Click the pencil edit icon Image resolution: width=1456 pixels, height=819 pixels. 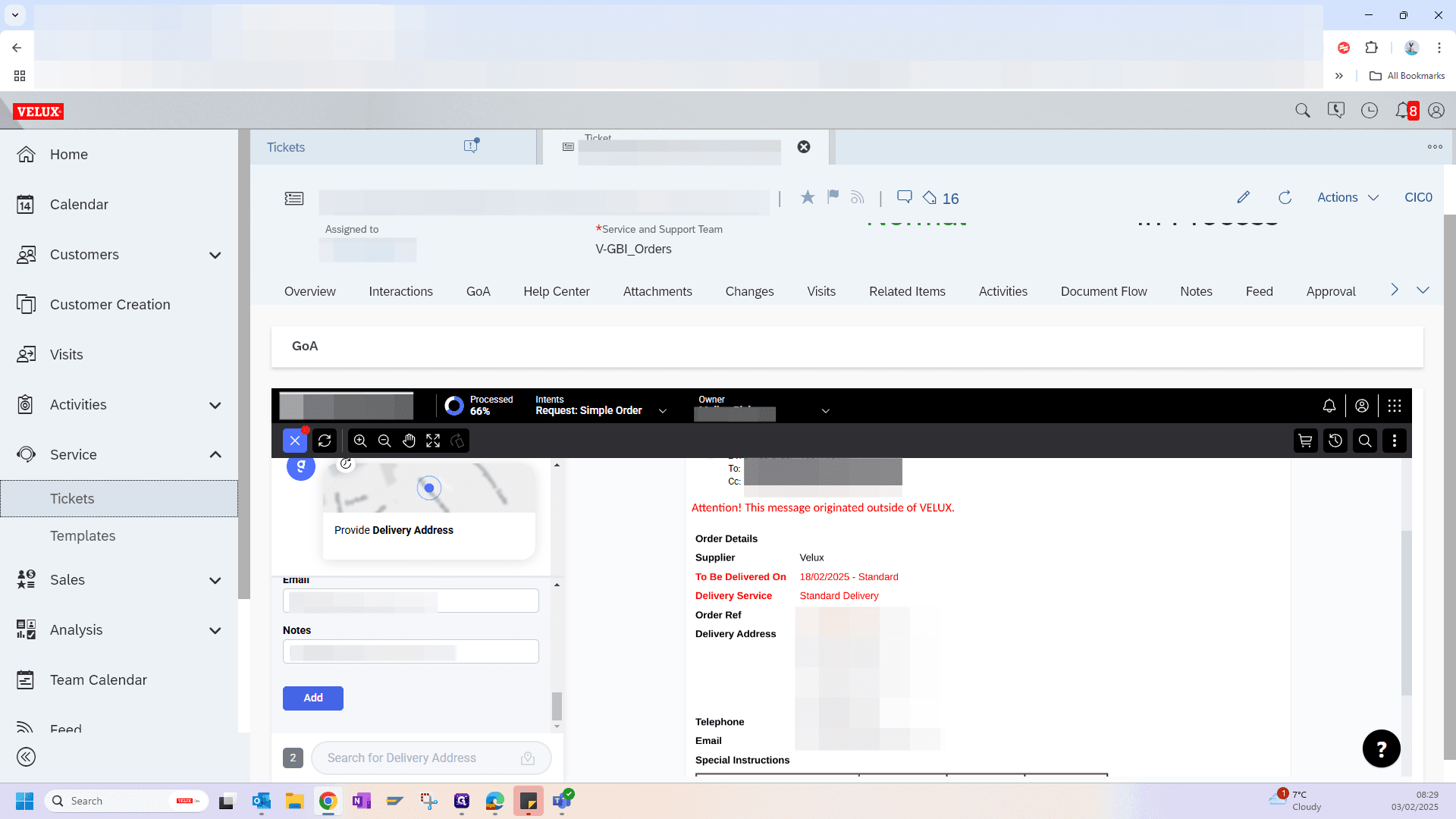pos(1243,197)
